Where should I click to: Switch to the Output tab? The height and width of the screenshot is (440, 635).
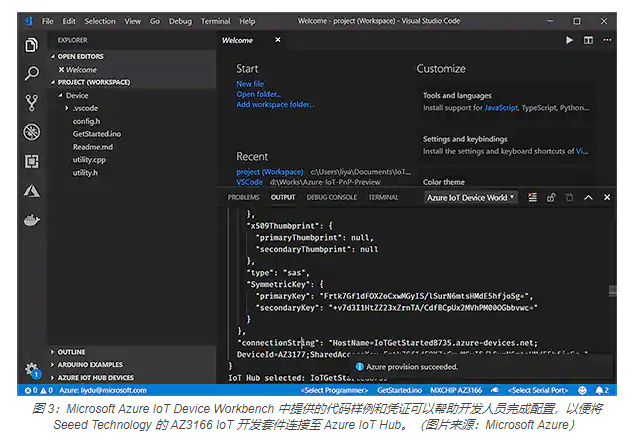pos(283,197)
